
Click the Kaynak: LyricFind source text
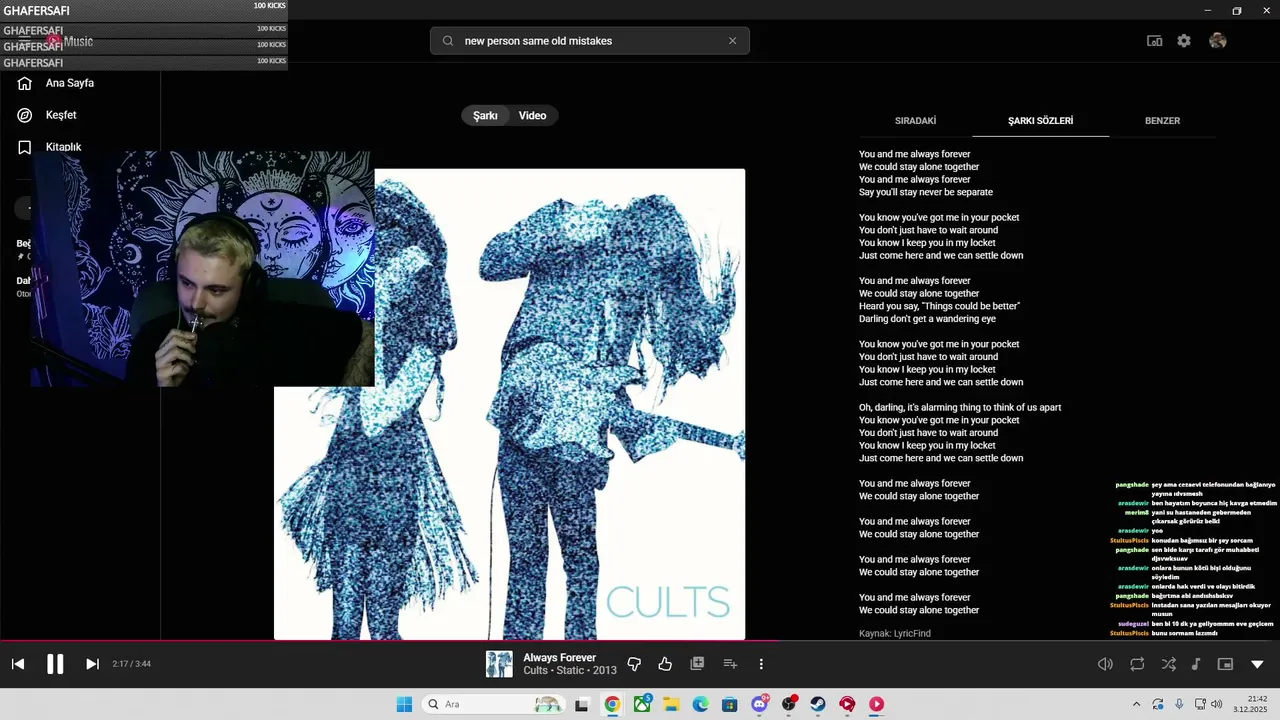tap(895, 634)
